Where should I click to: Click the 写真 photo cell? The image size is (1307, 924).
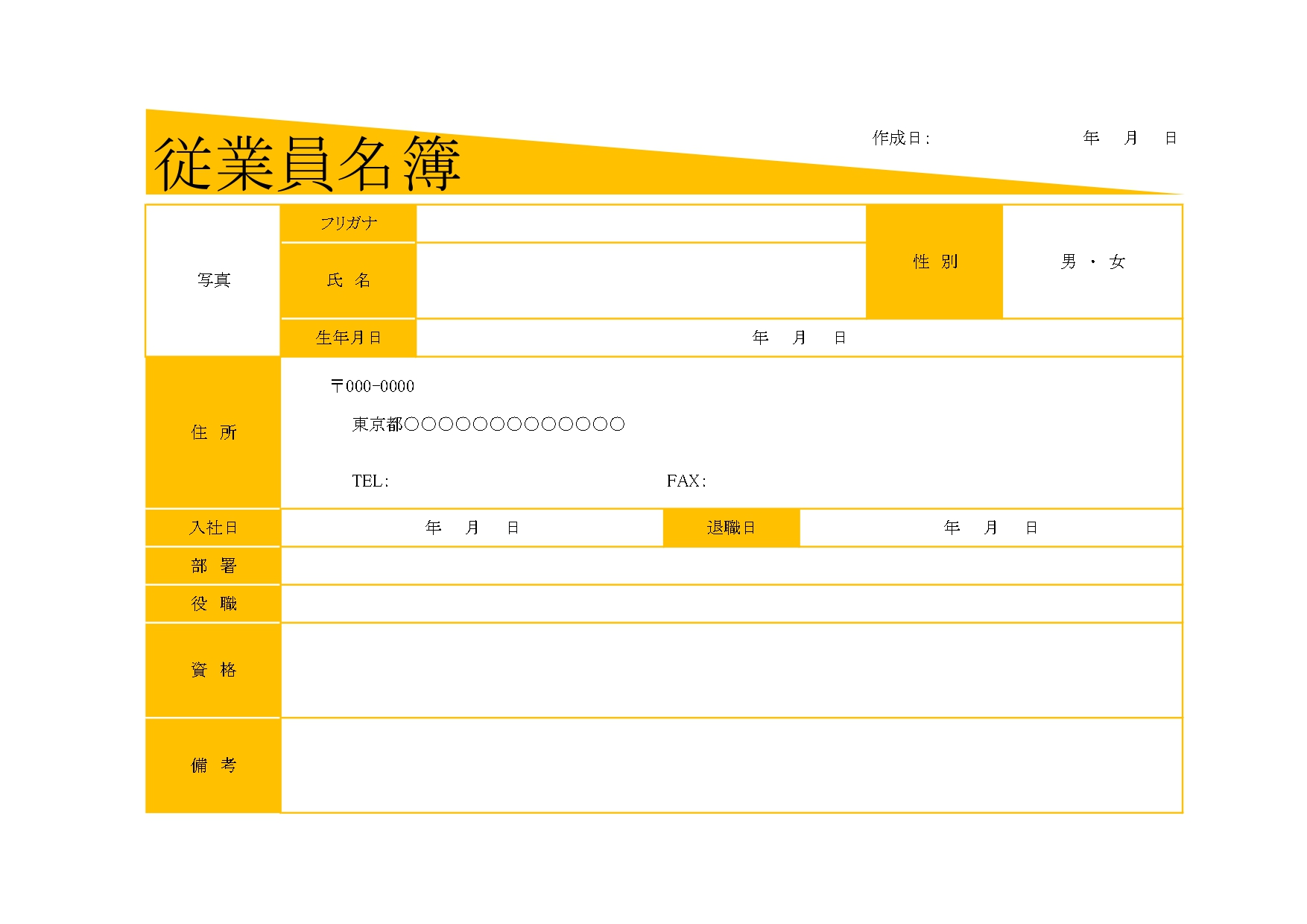pos(213,280)
